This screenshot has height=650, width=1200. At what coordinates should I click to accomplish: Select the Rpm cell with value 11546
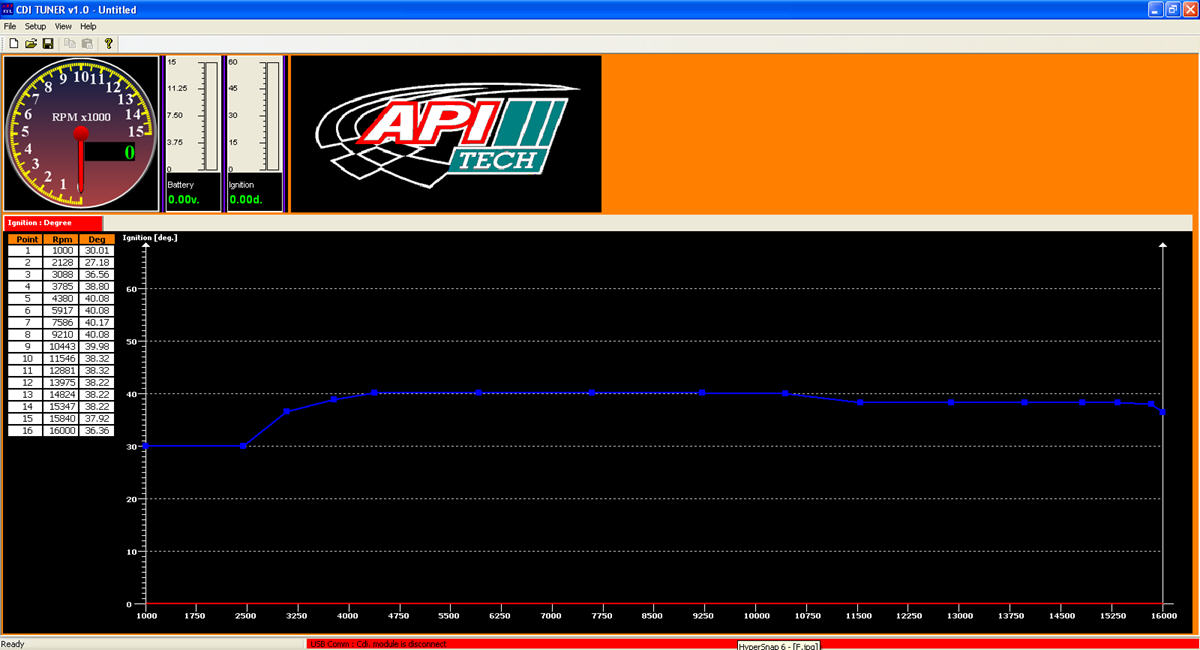pos(63,358)
